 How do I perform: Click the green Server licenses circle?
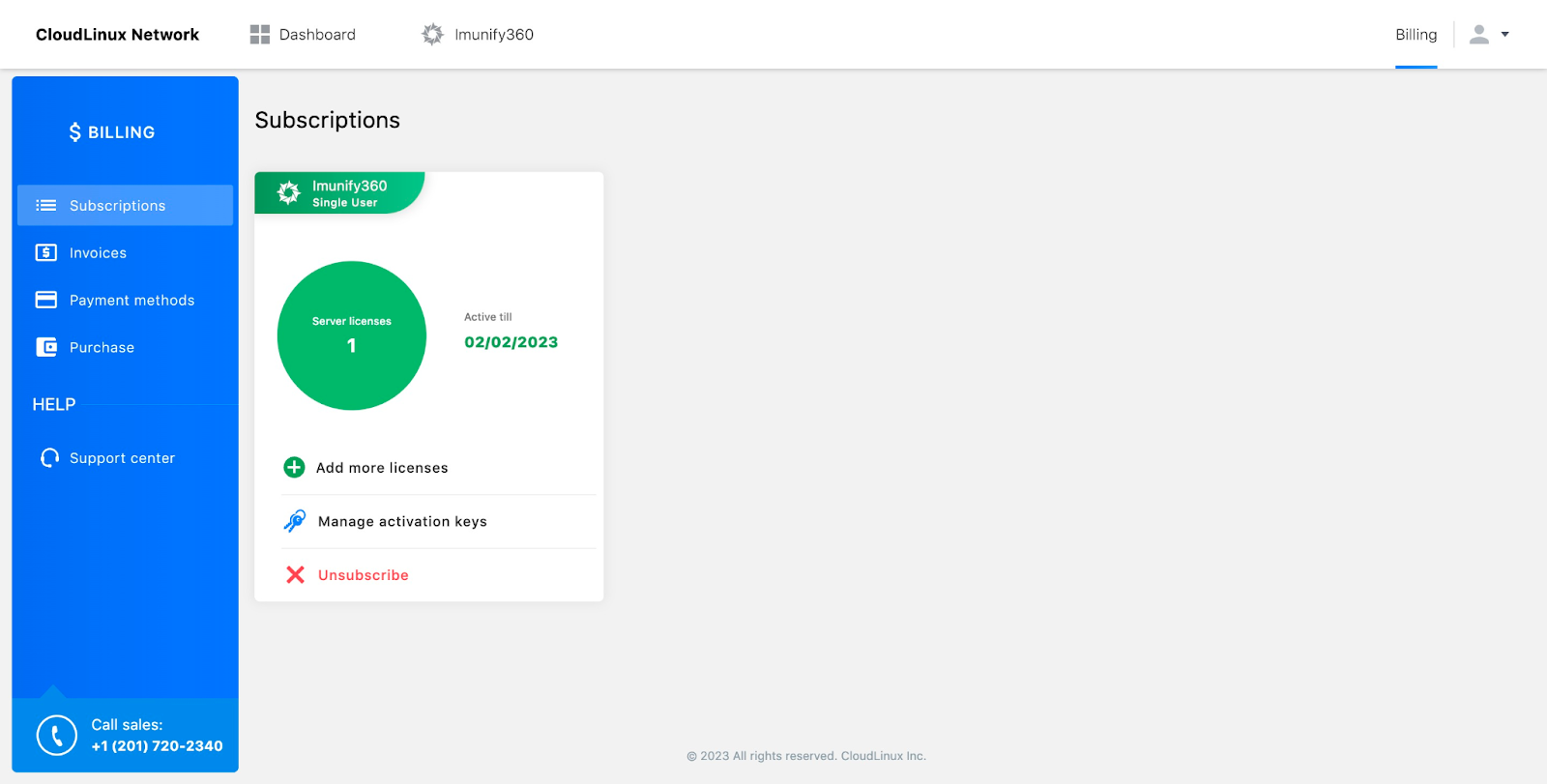pyautogui.click(x=352, y=335)
